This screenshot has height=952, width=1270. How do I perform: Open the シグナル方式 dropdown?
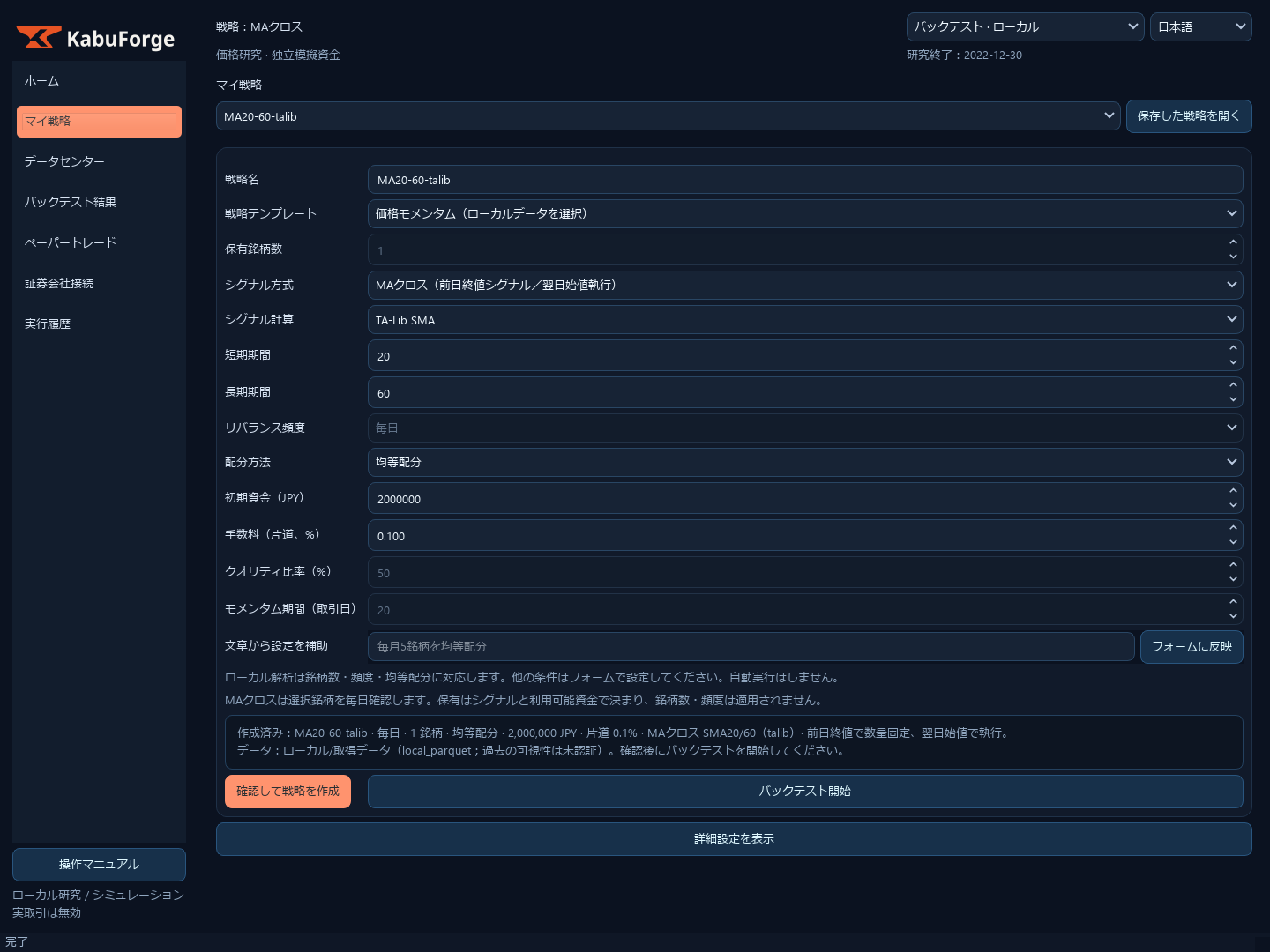[805, 285]
